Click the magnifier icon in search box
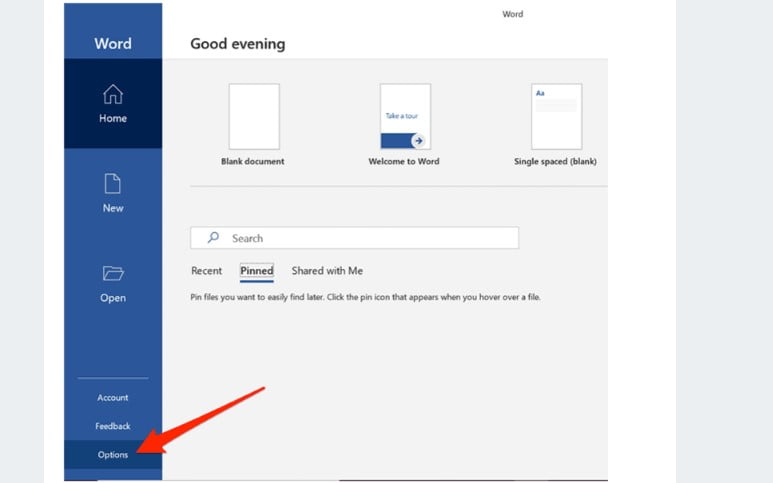 tap(212, 238)
